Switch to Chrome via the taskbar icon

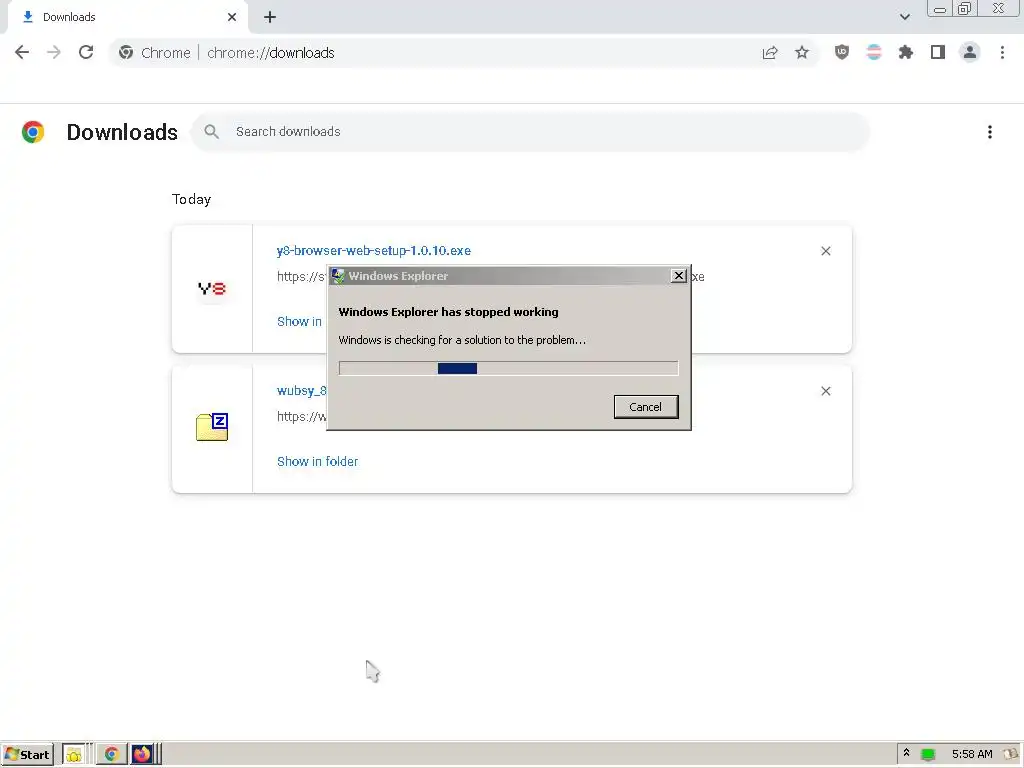(111, 755)
